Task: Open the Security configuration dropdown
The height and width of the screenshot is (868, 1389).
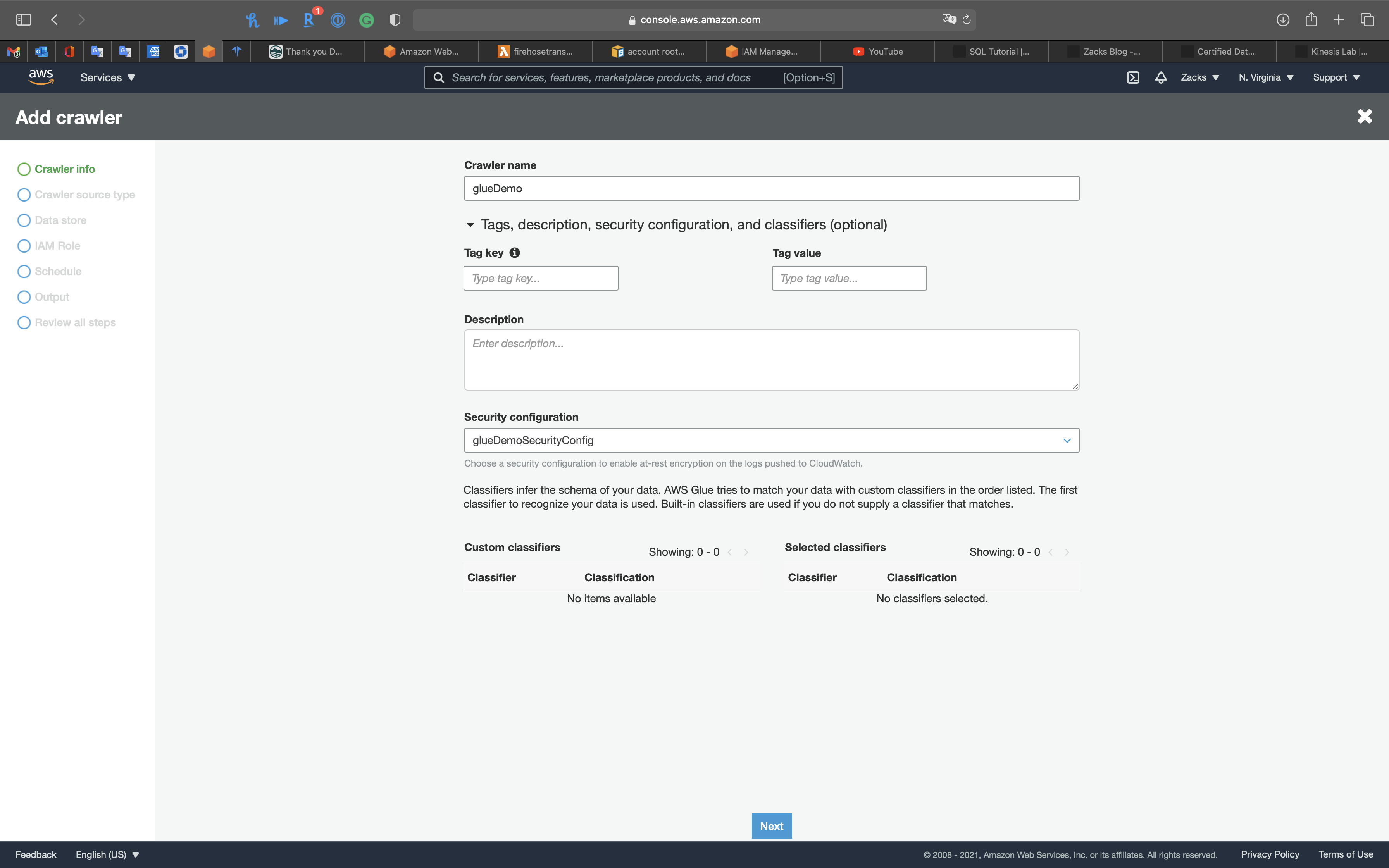Action: [771, 440]
